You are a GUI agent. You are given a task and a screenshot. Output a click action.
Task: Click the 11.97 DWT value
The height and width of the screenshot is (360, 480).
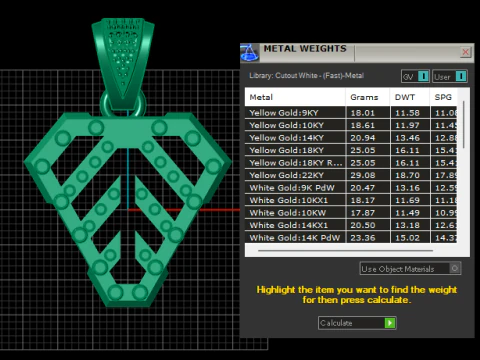(x=407, y=125)
